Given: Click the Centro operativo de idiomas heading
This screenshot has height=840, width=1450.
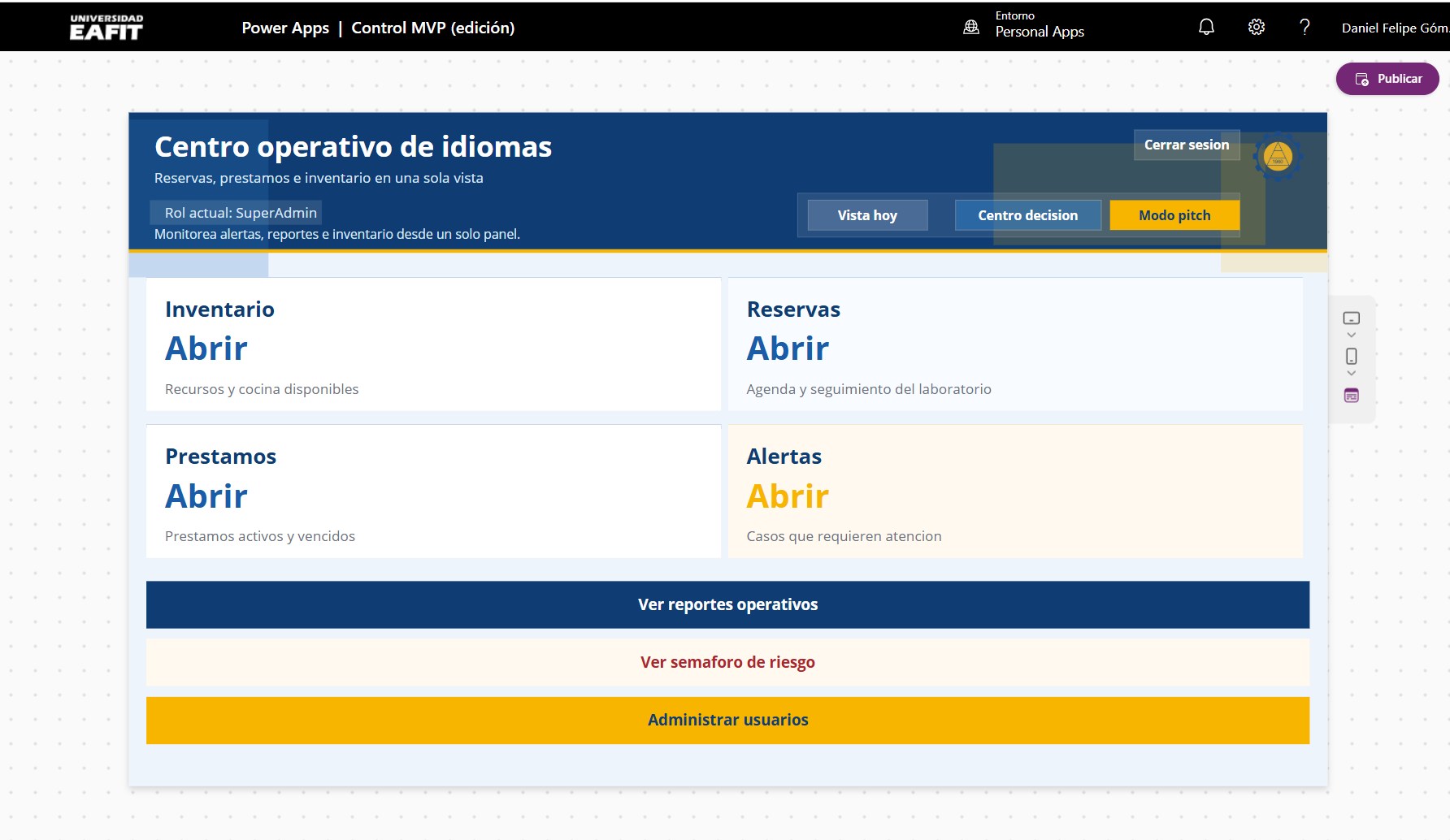Looking at the screenshot, I should pos(353,147).
